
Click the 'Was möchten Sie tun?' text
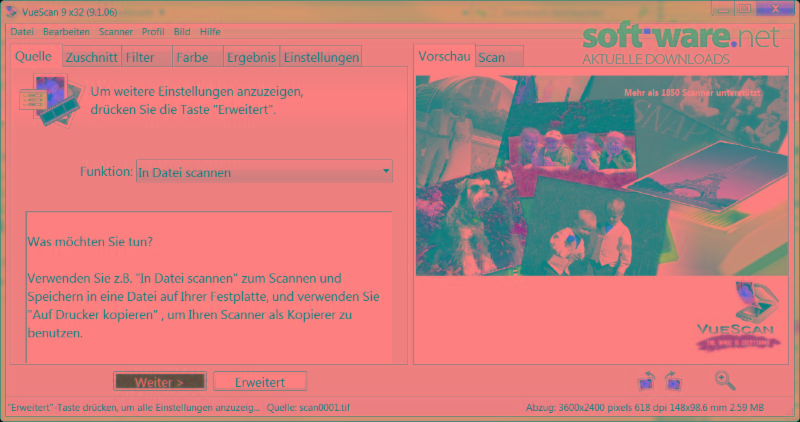pyautogui.click(x=90, y=241)
